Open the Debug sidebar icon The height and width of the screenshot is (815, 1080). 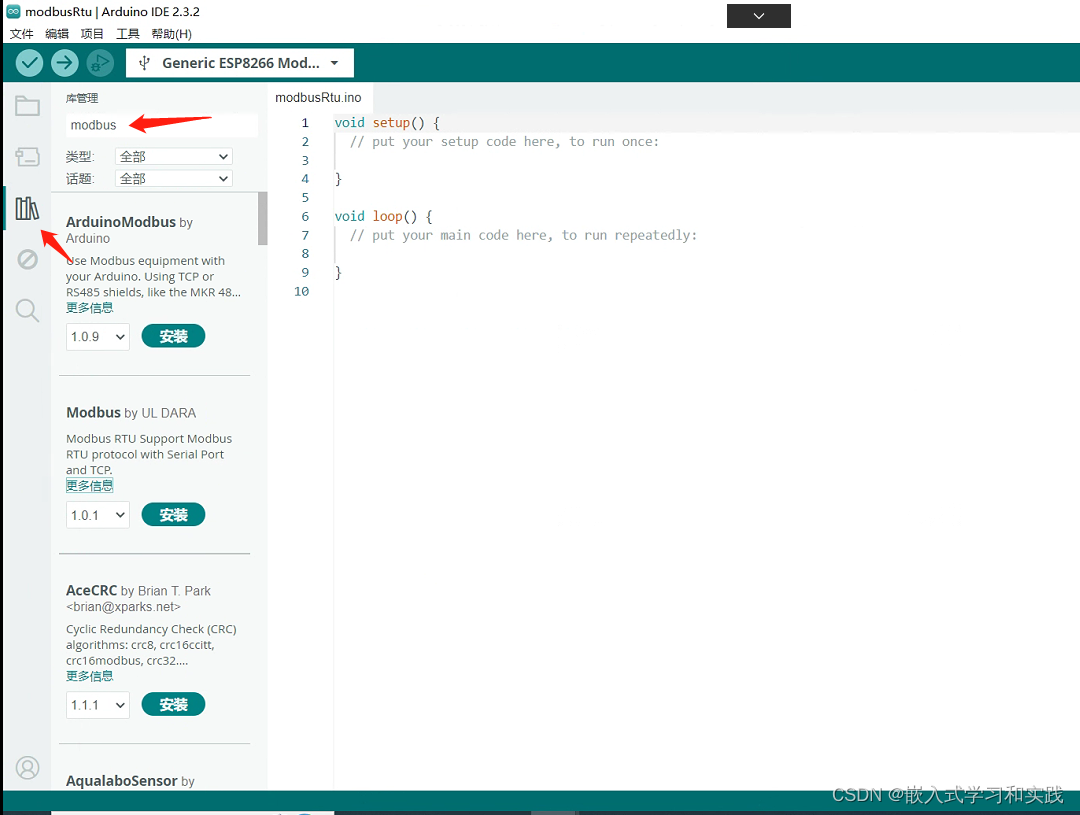coord(28,259)
